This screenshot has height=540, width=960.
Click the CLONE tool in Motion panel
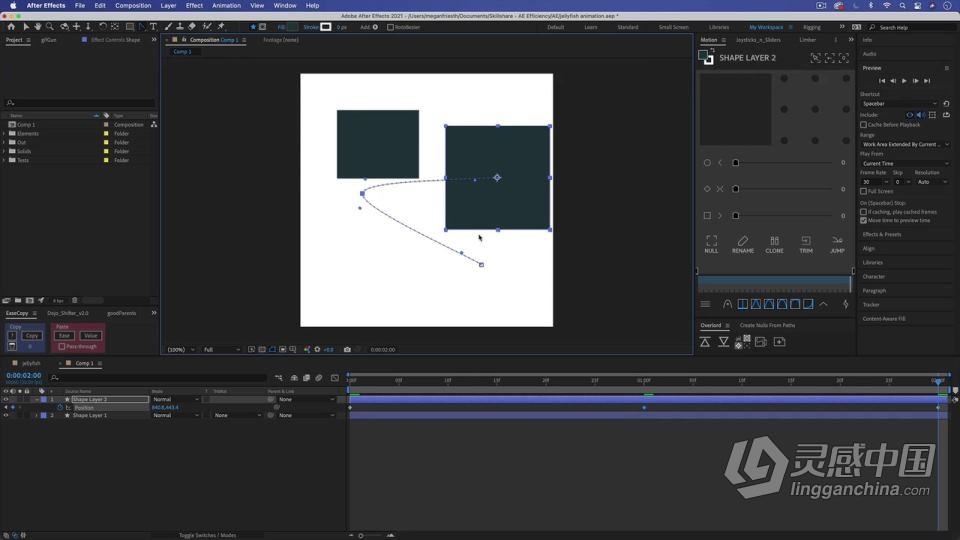pyautogui.click(x=774, y=244)
